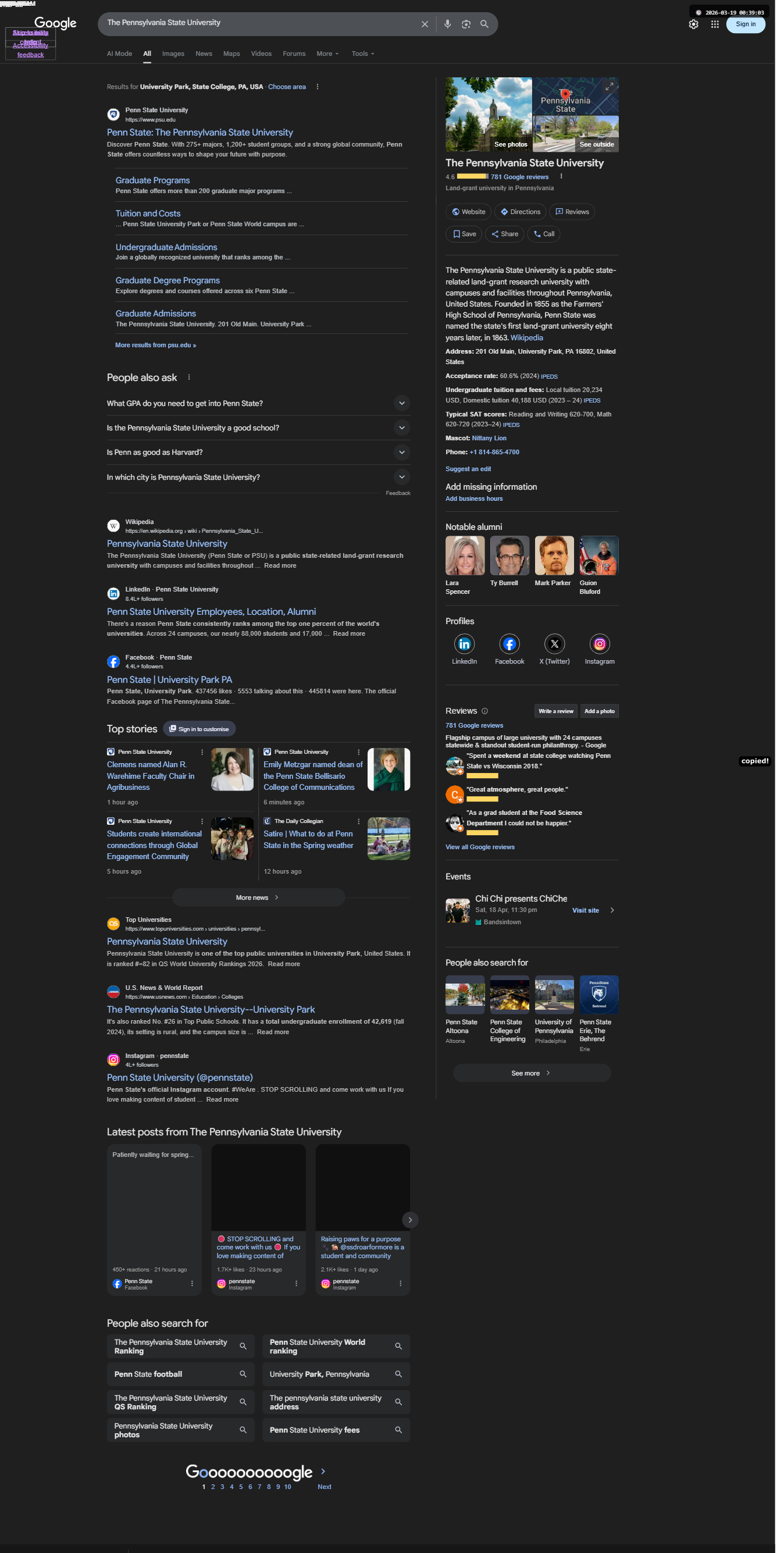The image size is (784, 1553).
Task: Expand More news stories
Action: (258, 897)
